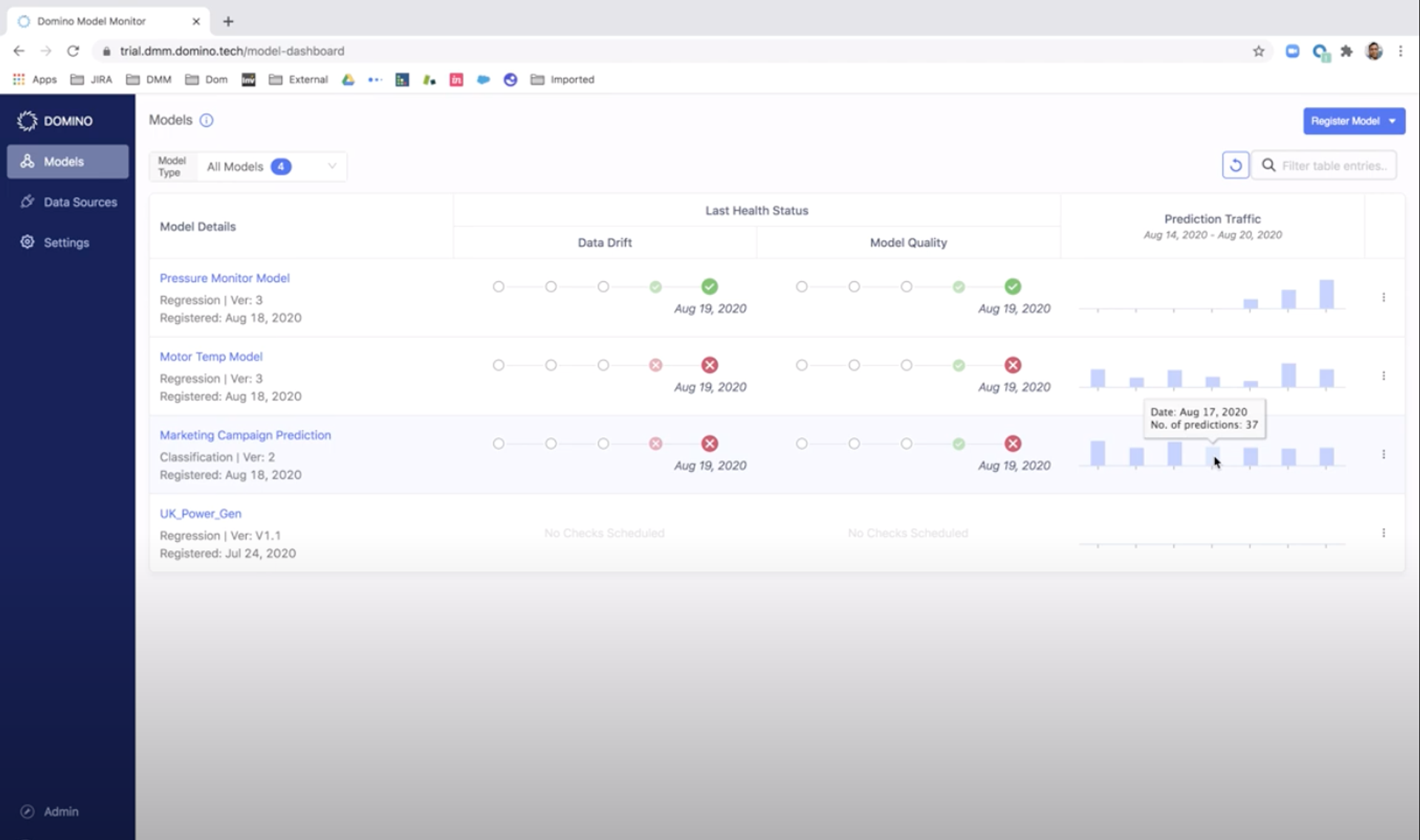This screenshot has width=1420, height=840.
Task: Select the first empty Data Drift circle for Motor Temp
Action: [498, 365]
